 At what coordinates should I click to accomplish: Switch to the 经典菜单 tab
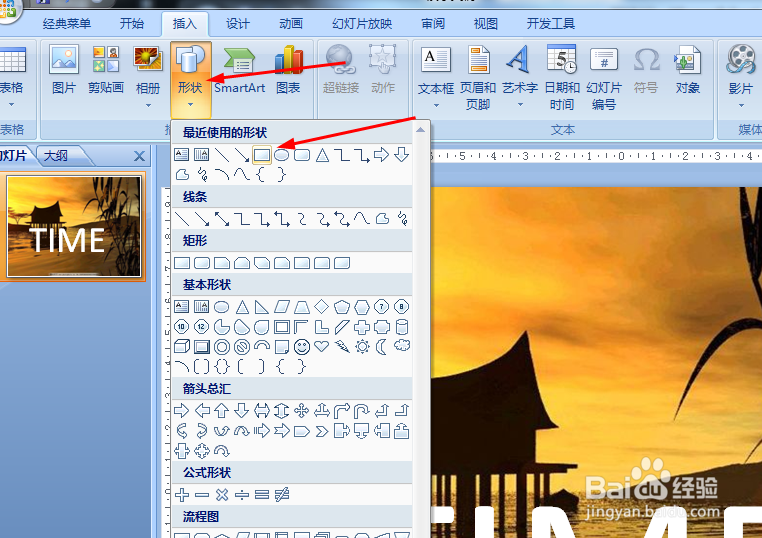(67, 23)
